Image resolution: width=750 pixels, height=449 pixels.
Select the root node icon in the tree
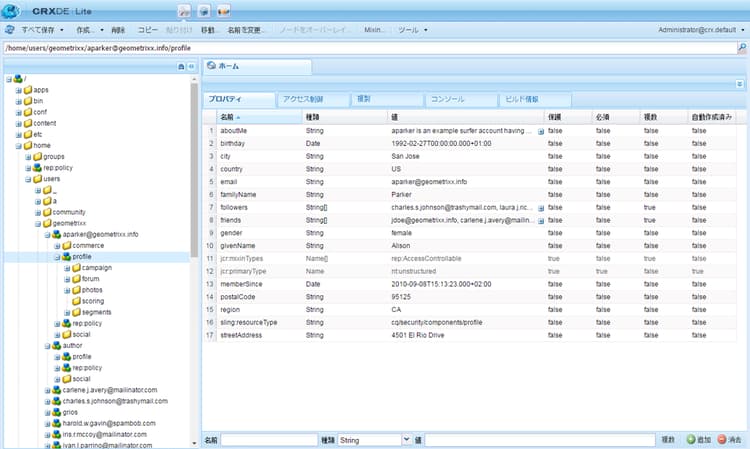pyautogui.click(x=18, y=78)
